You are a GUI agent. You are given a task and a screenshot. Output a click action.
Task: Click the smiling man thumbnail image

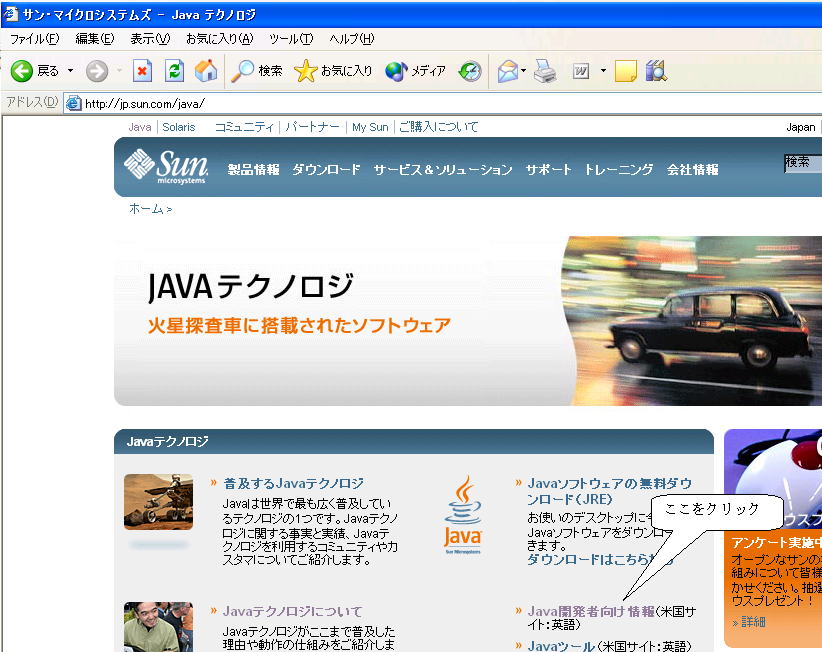(x=158, y=627)
